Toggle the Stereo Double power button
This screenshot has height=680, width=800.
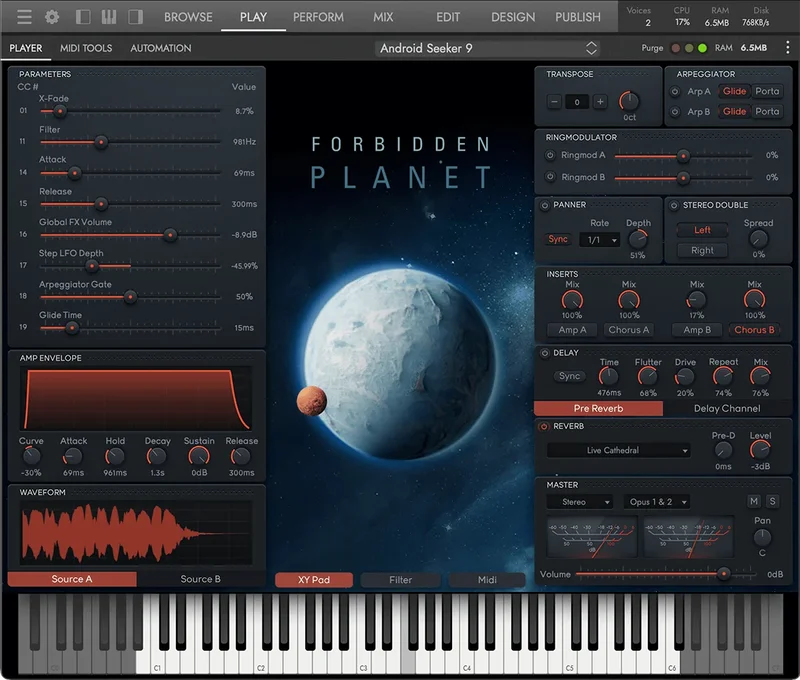coord(674,205)
